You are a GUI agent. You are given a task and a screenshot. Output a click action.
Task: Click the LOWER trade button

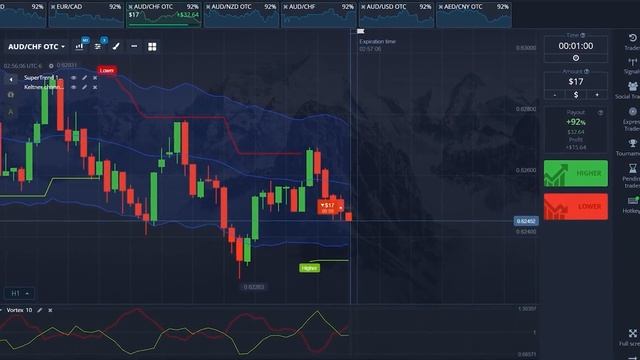point(576,207)
